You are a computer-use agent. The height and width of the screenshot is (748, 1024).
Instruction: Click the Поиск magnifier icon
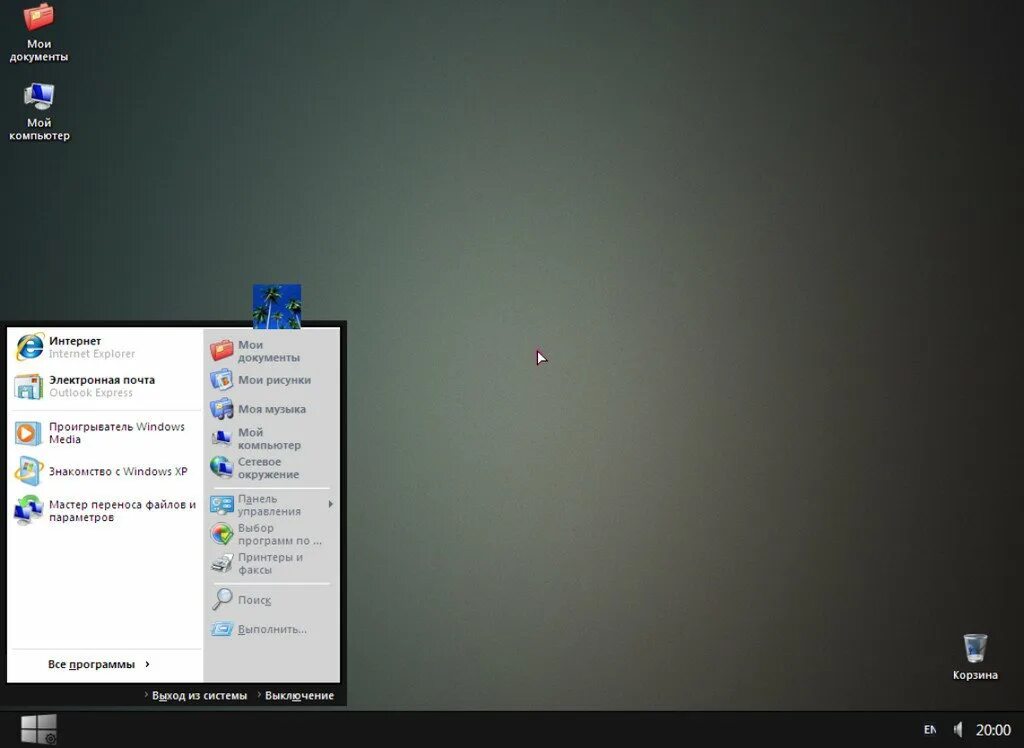[221, 599]
